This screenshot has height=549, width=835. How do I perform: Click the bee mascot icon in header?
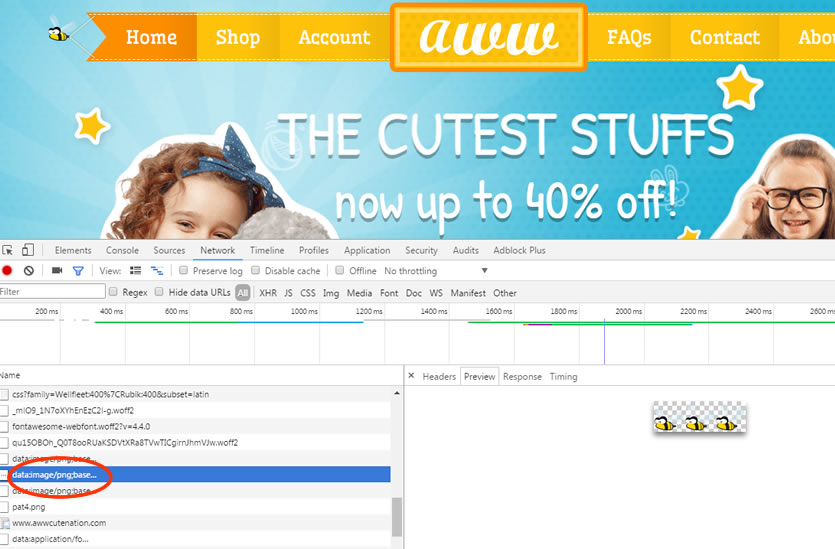pos(59,32)
